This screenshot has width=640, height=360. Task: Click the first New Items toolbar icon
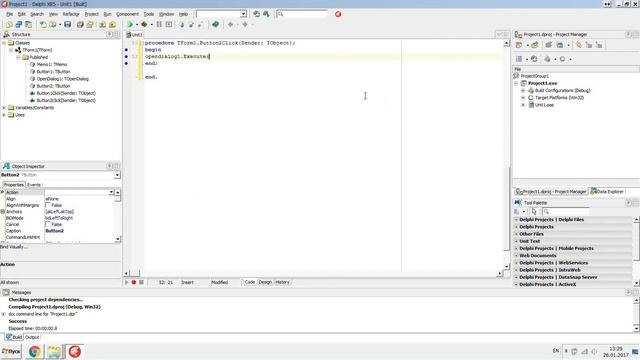pyautogui.click(x=9, y=24)
